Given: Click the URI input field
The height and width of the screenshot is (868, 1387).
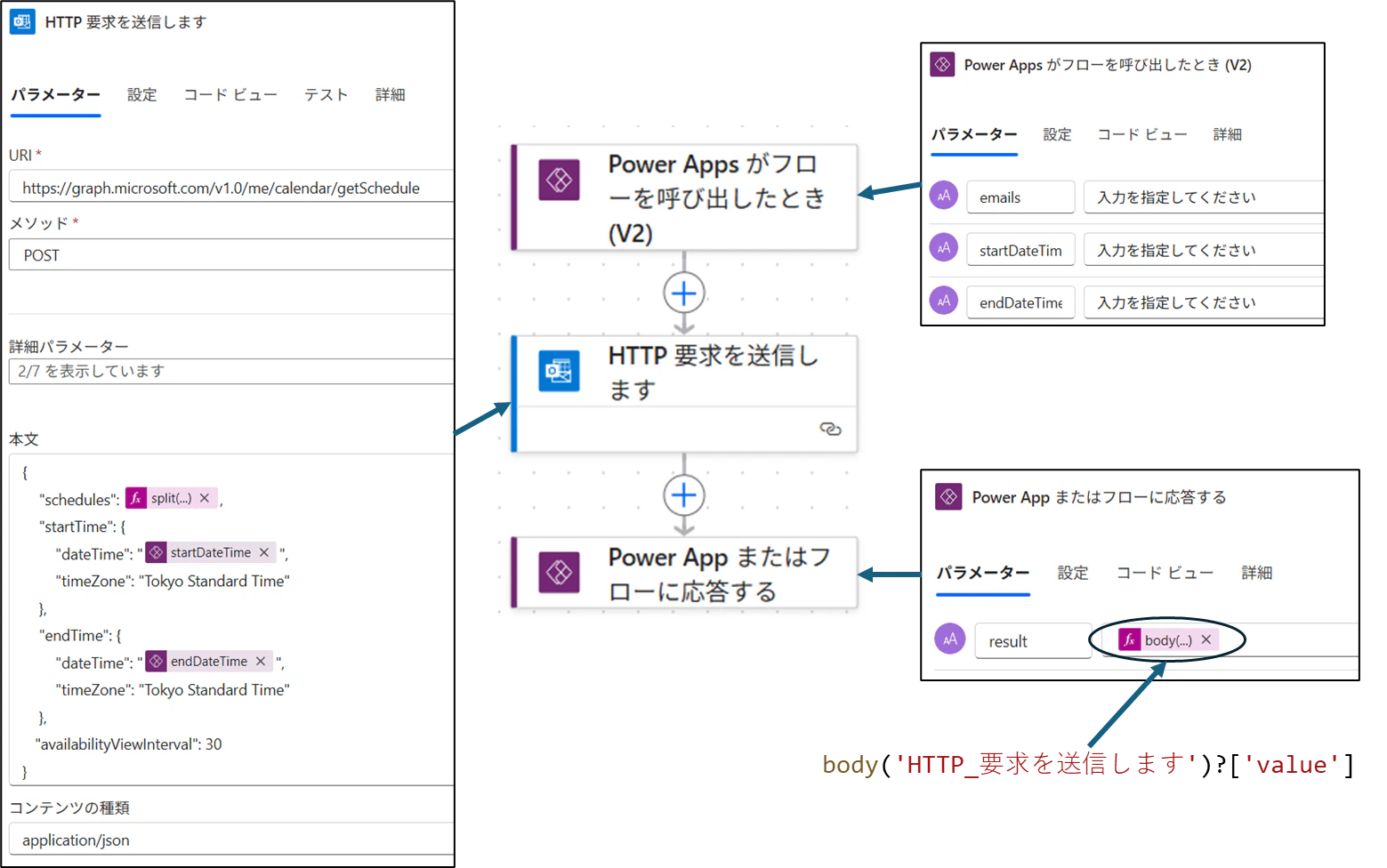Looking at the screenshot, I should 231,188.
